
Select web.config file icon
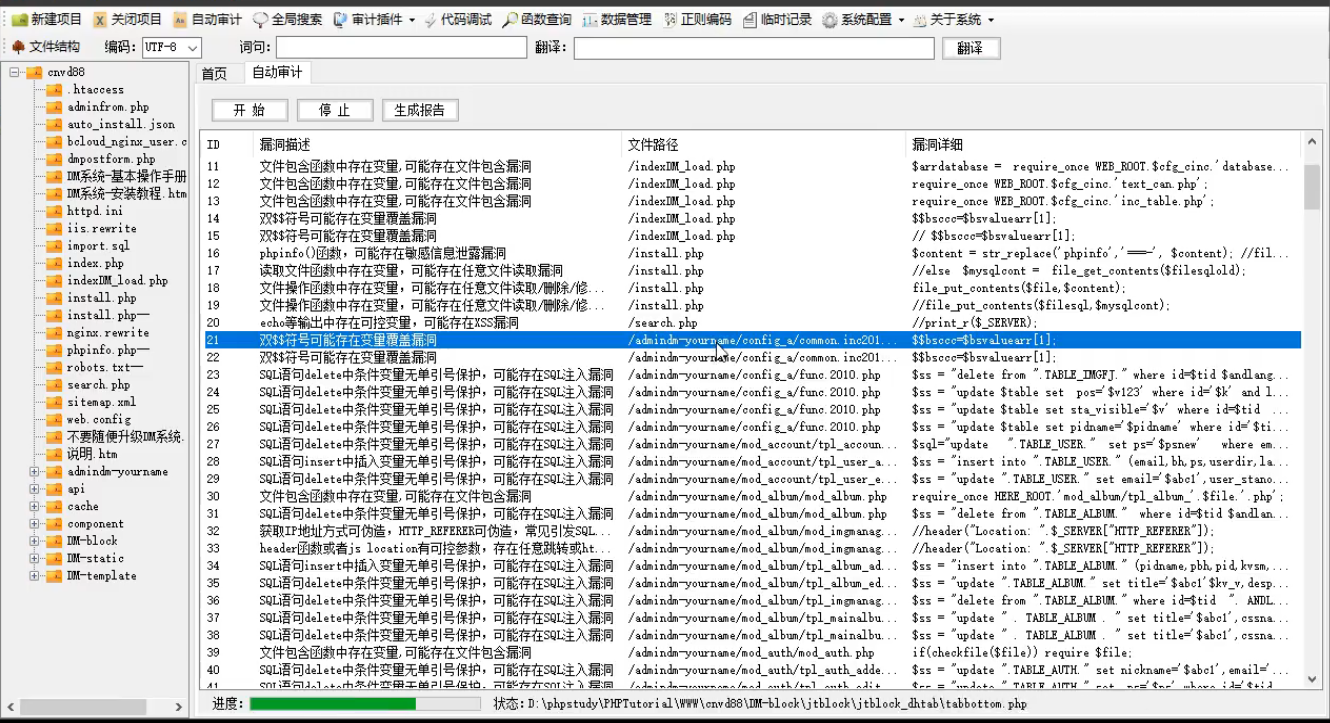pyautogui.click(x=54, y=420)
